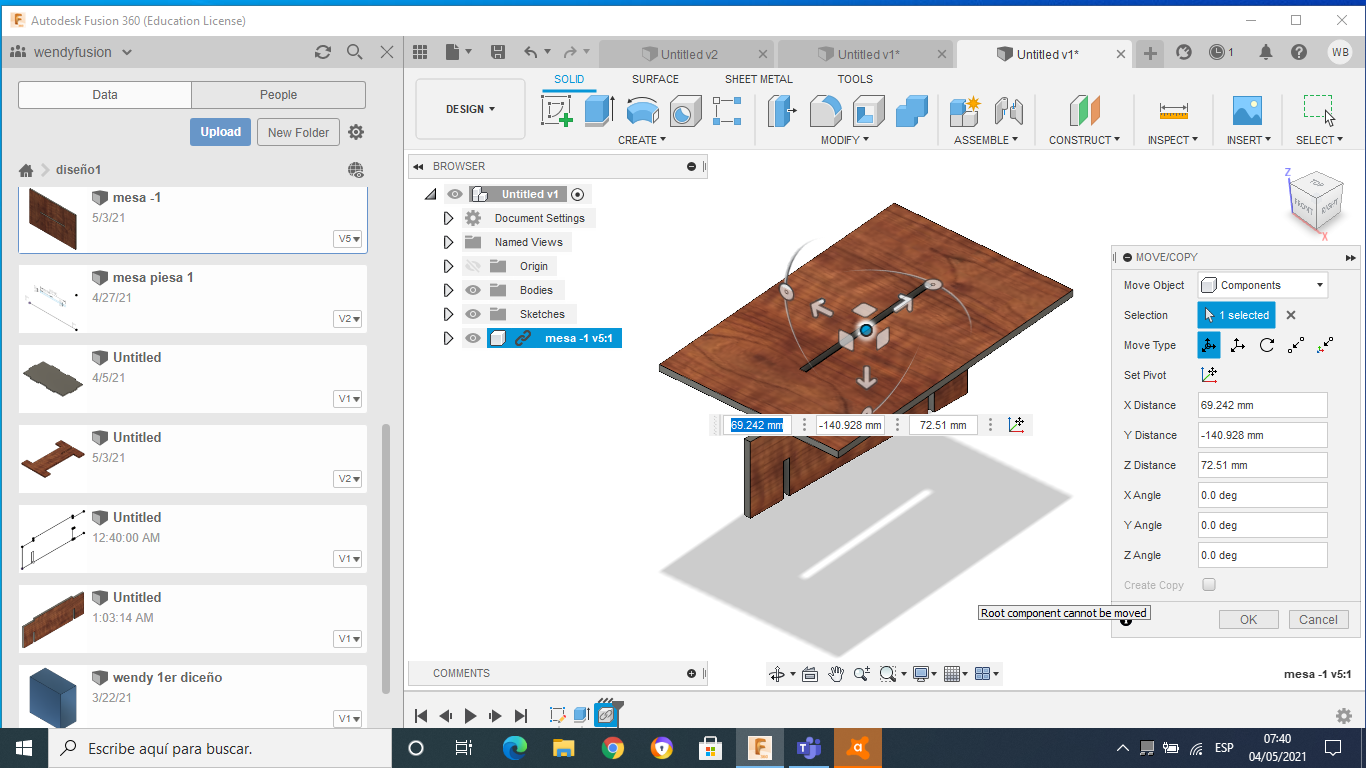Choose Point to Point move type
The image size is (1366, 768).
coord(1296,345)
